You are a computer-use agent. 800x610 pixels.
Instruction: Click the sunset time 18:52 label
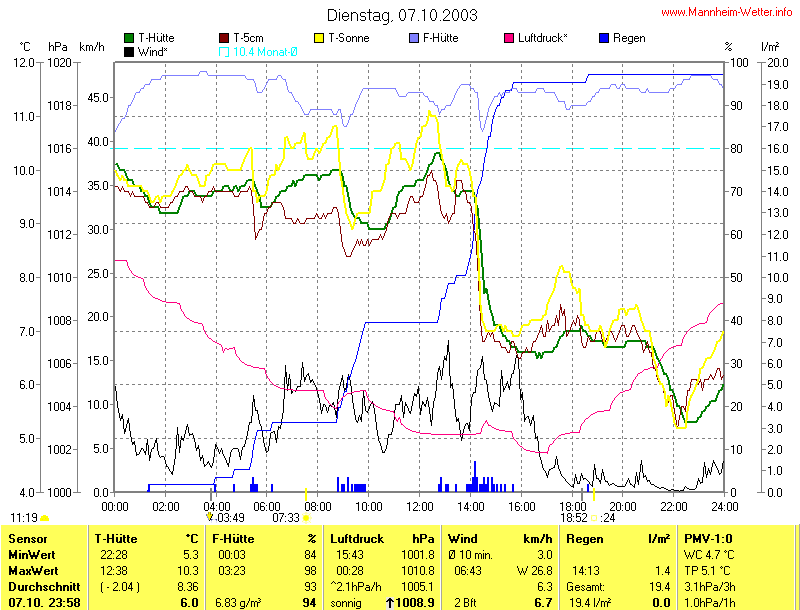pyautogui.click(x=574, y=518)
